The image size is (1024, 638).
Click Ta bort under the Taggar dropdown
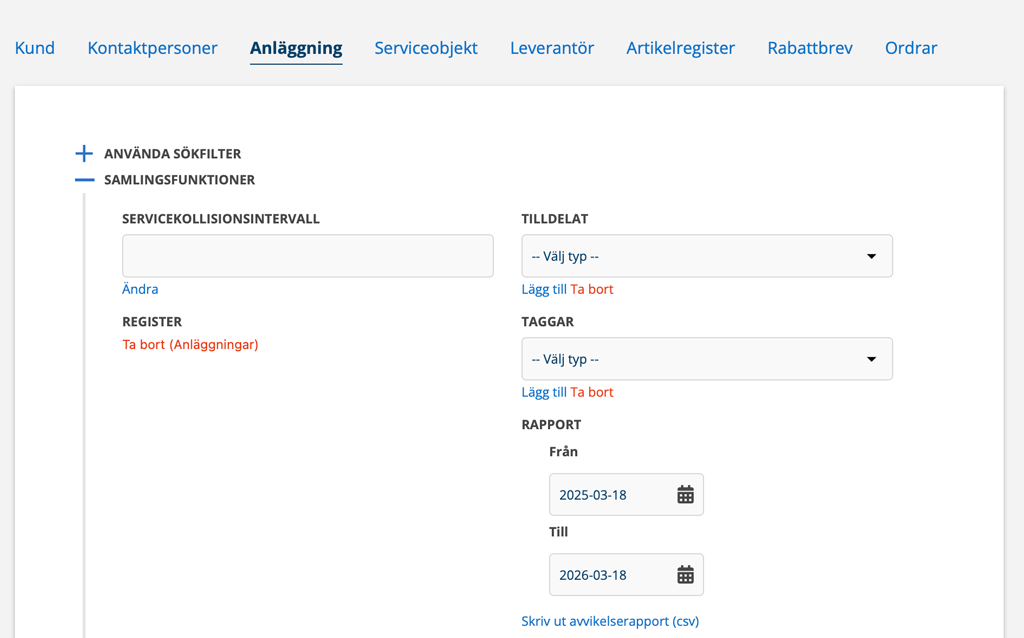coord(592,392)
